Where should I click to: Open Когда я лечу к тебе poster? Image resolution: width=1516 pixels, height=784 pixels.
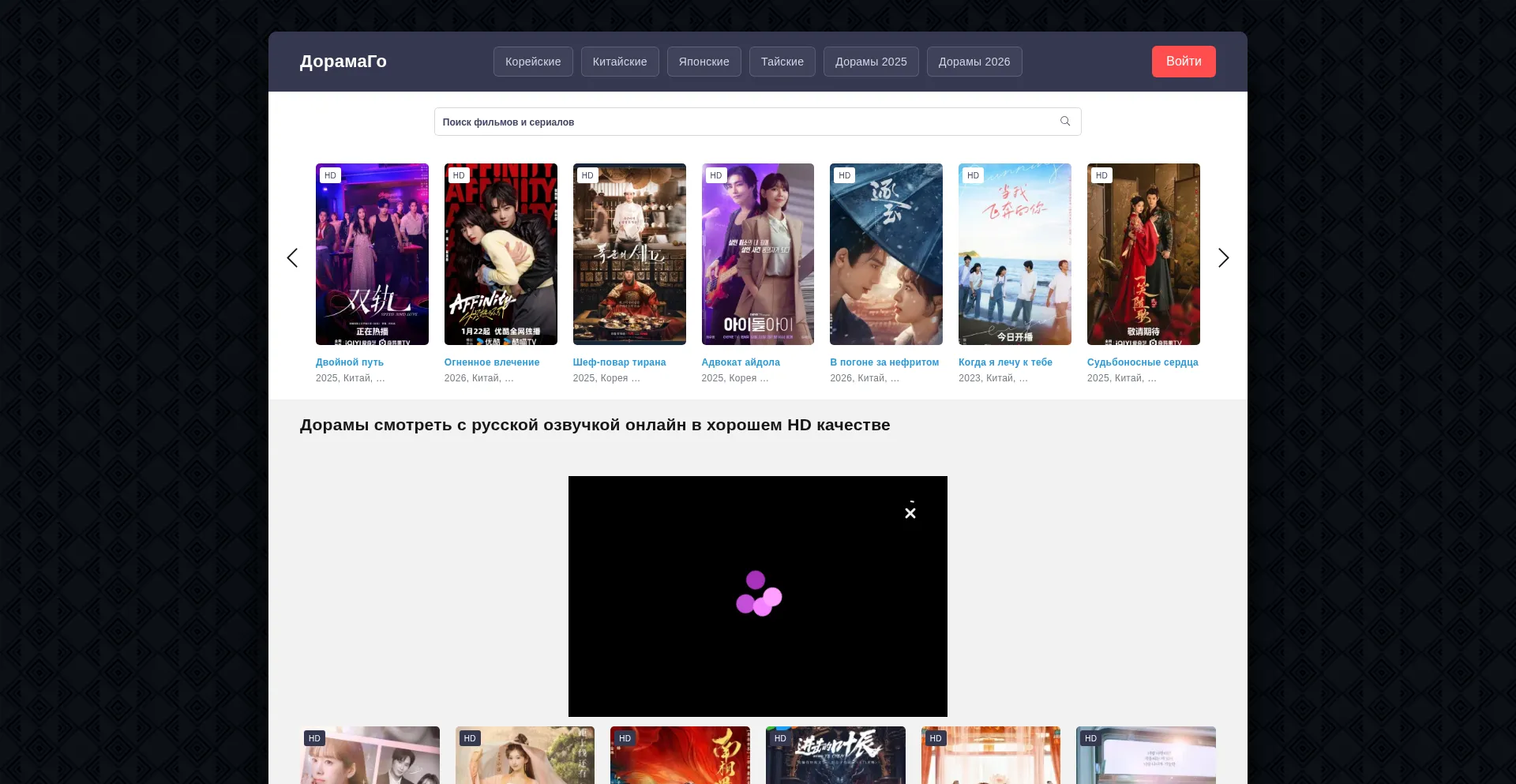point(1015,254)
